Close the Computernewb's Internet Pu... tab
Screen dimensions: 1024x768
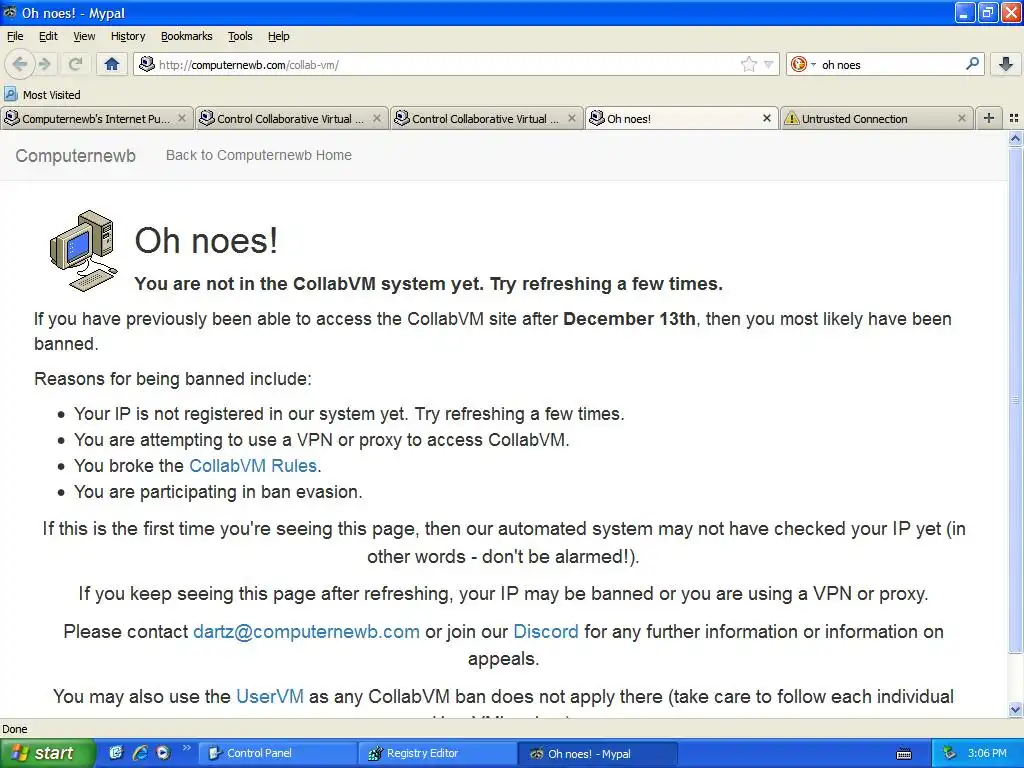coord(182,118)
